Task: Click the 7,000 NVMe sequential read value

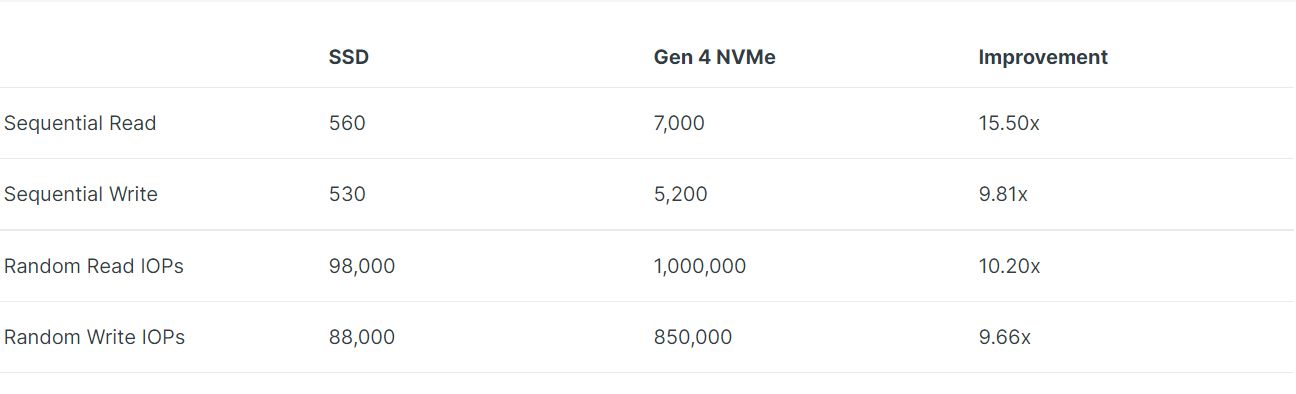Action: [679, 123]
